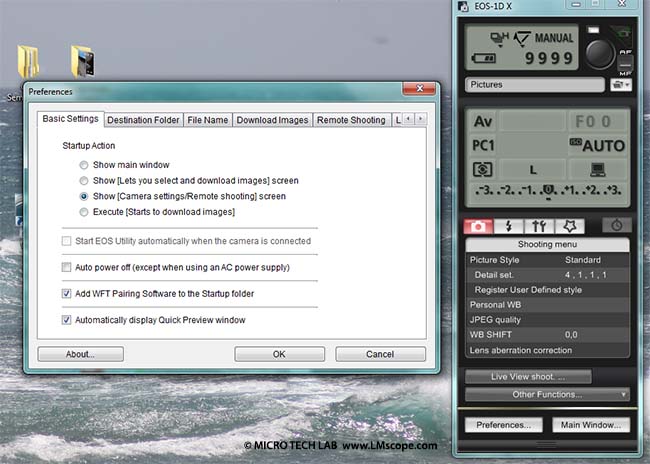This screenshot has width=650, height=464.
Task: Open the Shooting menu camera icon tab
Action: point(479,226)
